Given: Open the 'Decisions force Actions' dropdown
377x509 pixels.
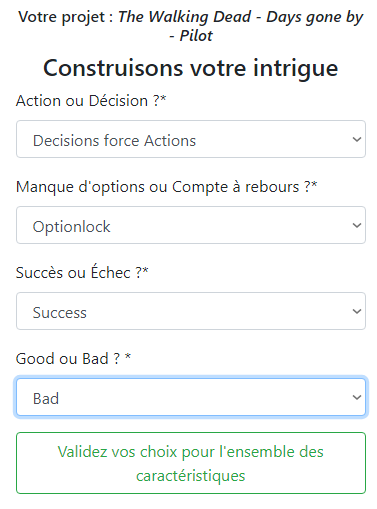Looking at the screenshot, I should click(x=191, y=139).
